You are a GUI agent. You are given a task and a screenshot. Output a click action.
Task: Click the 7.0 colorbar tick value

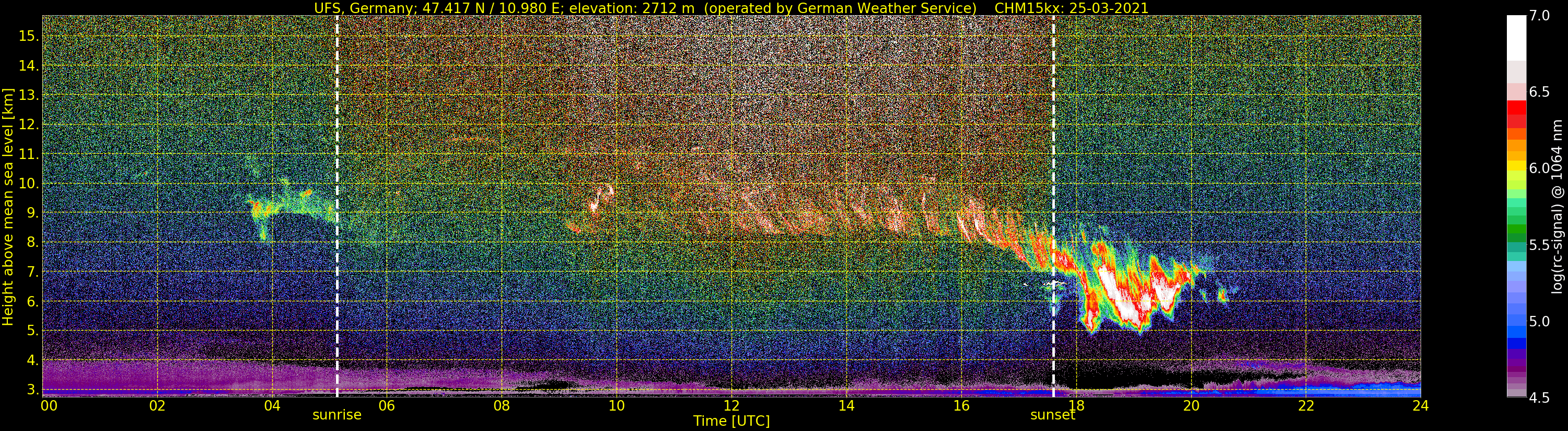point(1540,16)
